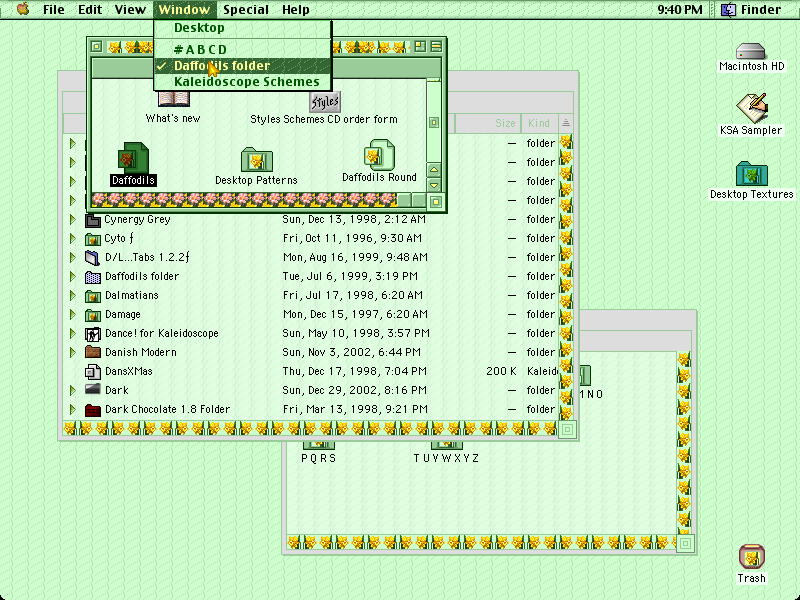Select the P Q R S folder icon
Image resolution: width=800 pixels, height=600 pixels.
318,445
